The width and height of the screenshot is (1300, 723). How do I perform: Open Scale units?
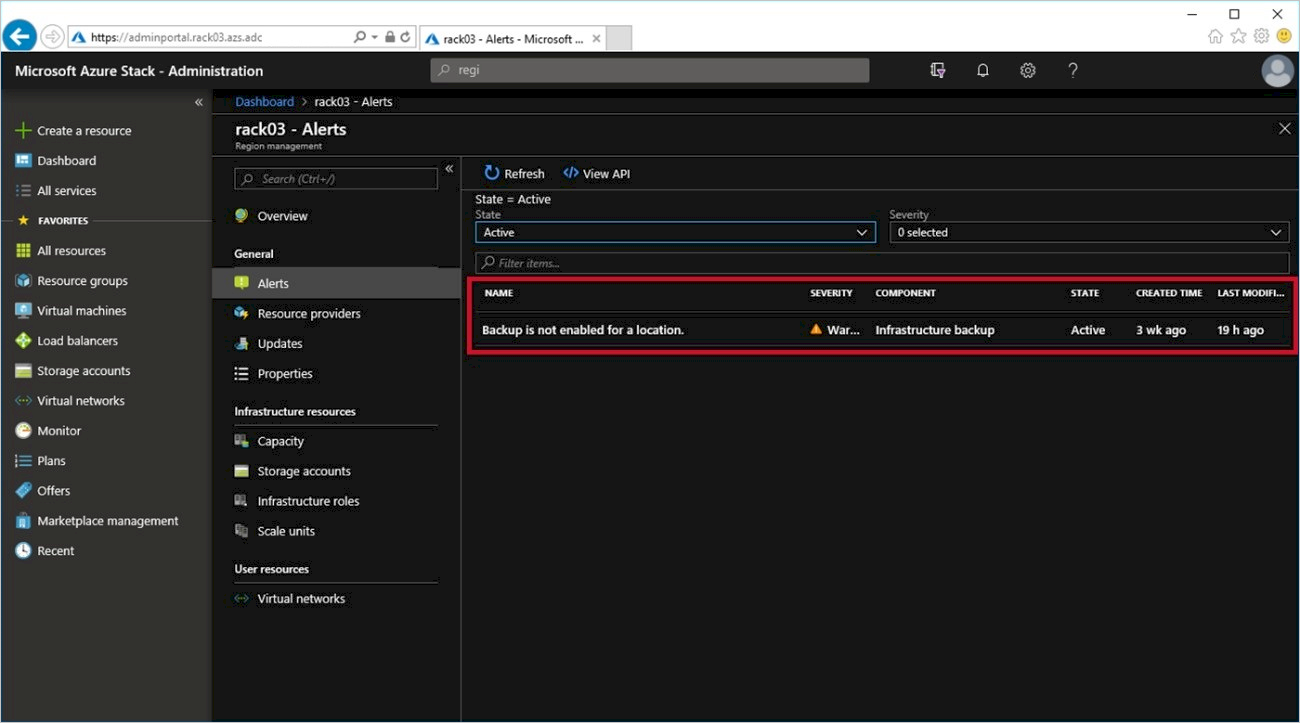coord(286,532)
